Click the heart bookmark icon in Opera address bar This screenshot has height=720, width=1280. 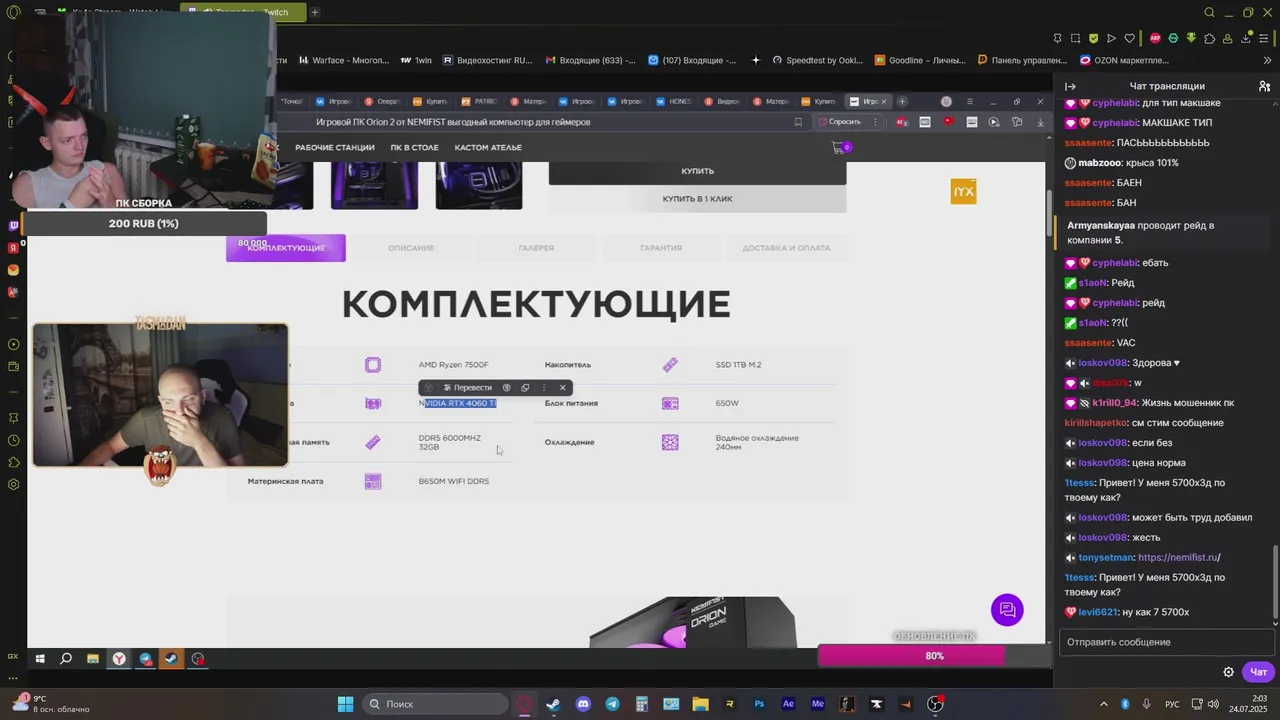click(1130, 38)
